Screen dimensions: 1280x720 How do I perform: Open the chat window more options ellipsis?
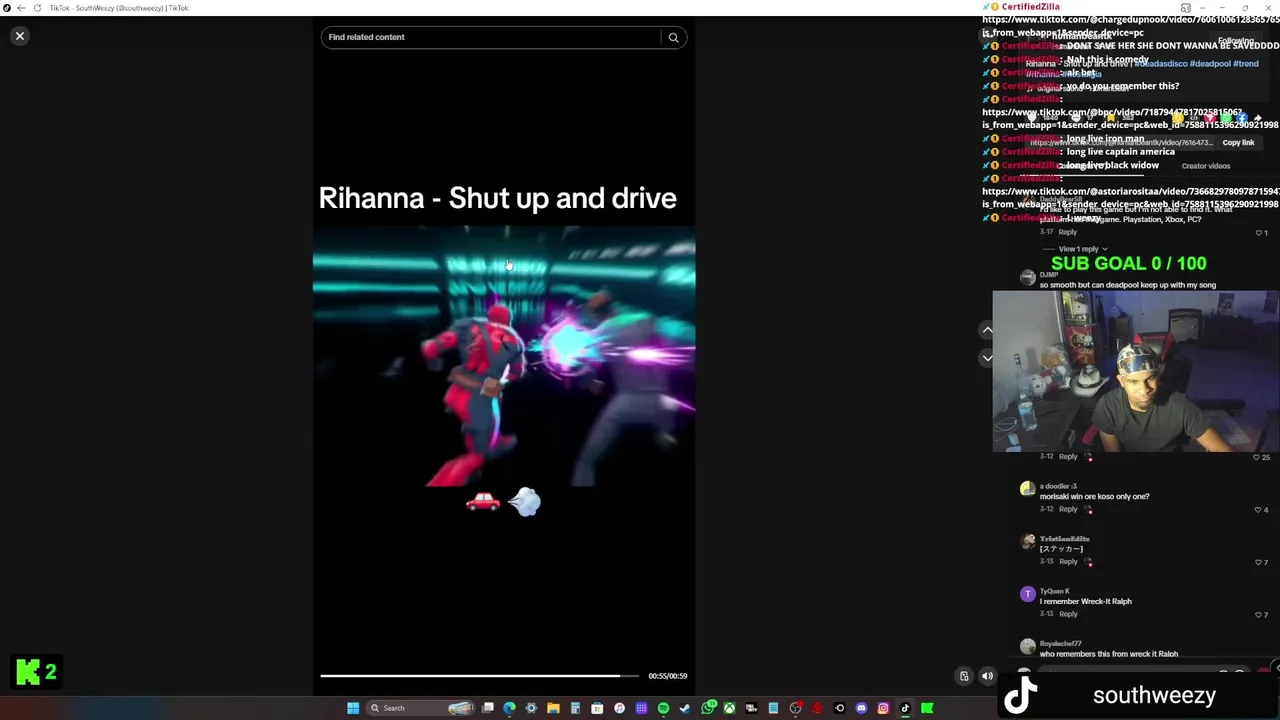1203,8
